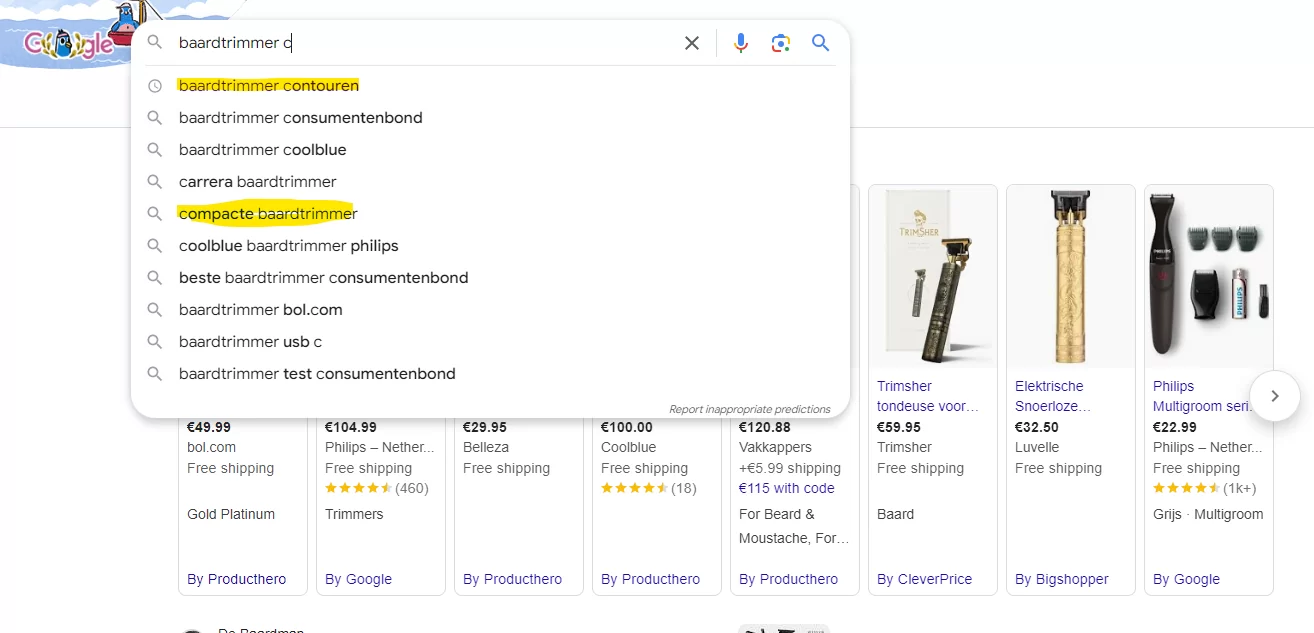
Task: Select suggestion 'baardtrimmer test consumentenbond'
Action: [490, 374]
